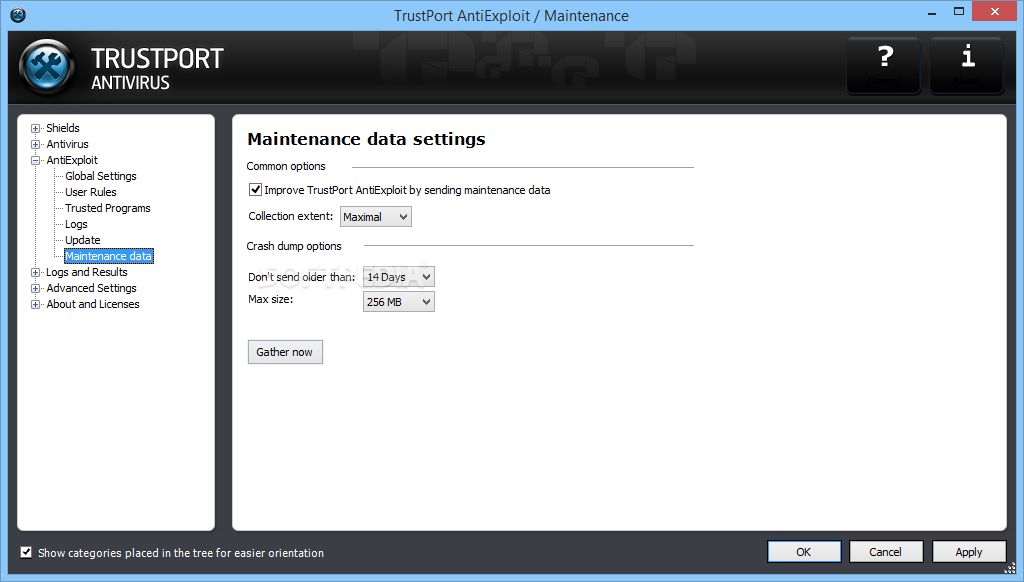Select Trusted Programs in the tree
Image resolution: width=1024 pixels, height=582 pixels.
pyautogui.click(x=108, y=208)
